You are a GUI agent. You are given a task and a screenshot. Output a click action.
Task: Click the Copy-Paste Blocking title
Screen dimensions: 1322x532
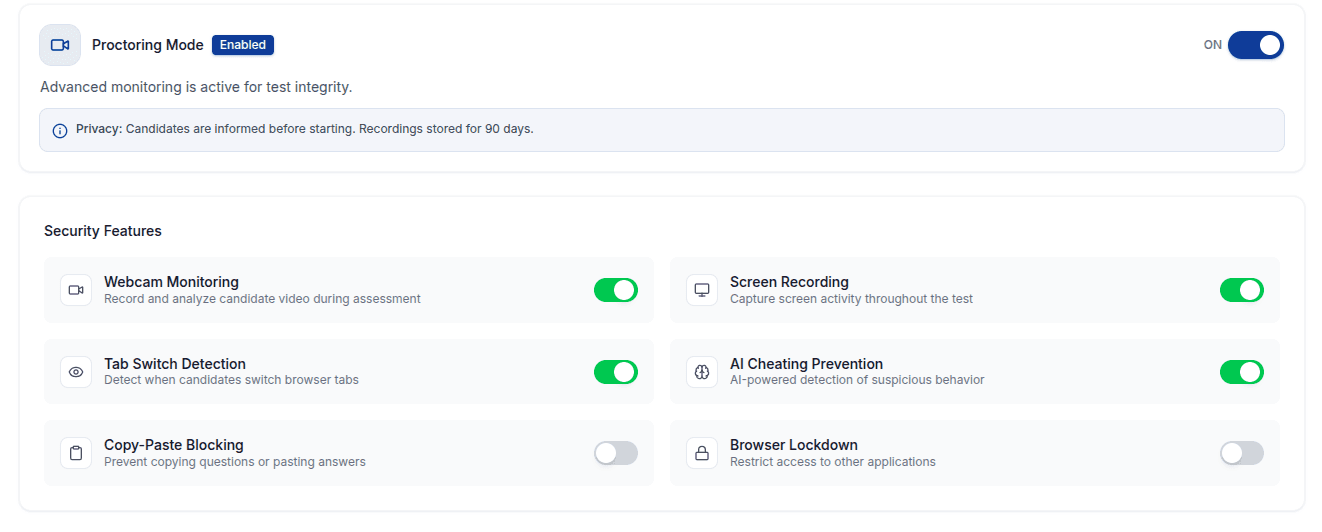(174, 445)
